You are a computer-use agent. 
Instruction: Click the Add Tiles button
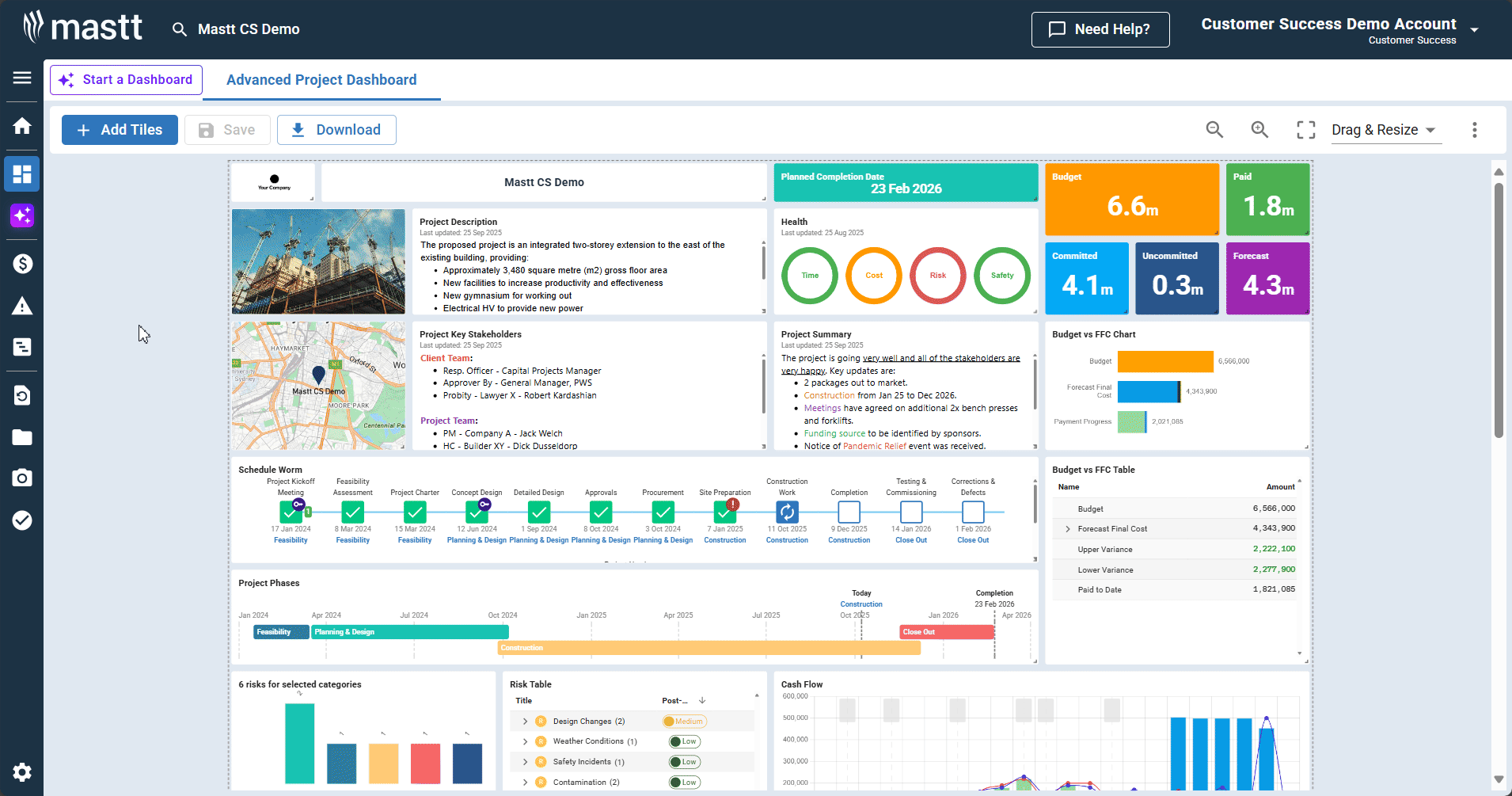point(120,130)
